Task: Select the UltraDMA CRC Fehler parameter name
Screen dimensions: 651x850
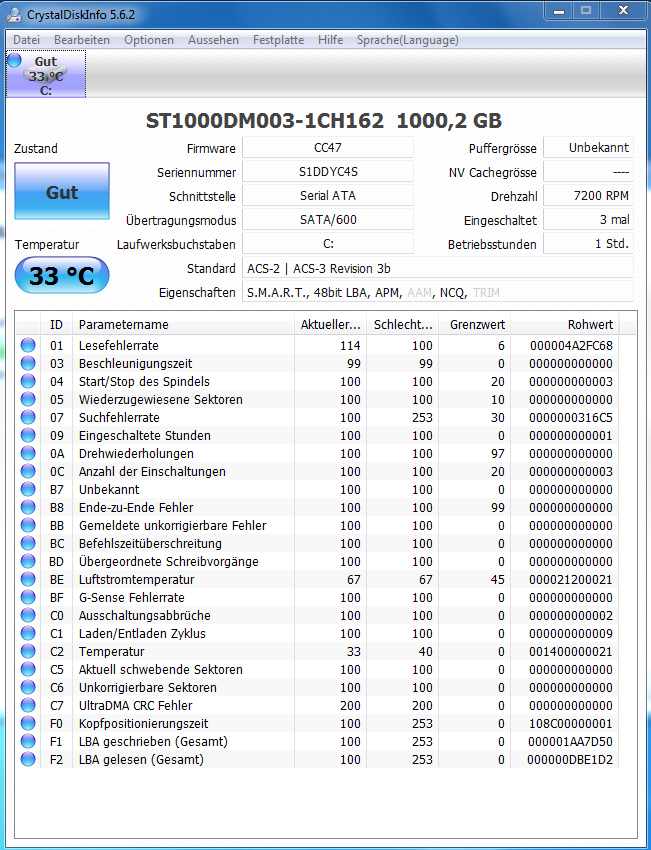Action: (x=136, y=705)
